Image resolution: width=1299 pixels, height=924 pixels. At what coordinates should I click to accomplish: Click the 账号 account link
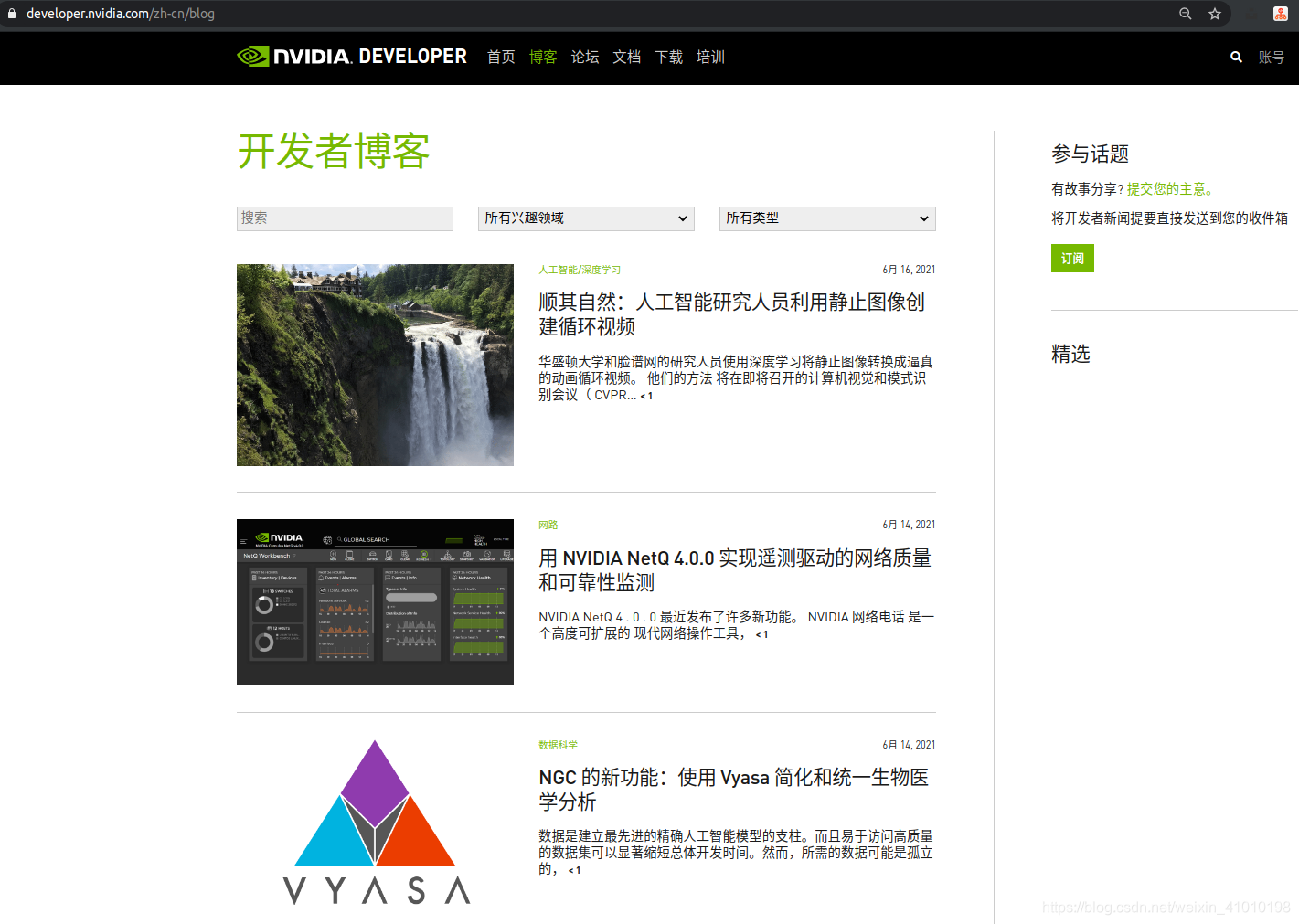pyautogui.click(x=1272, y=57)
